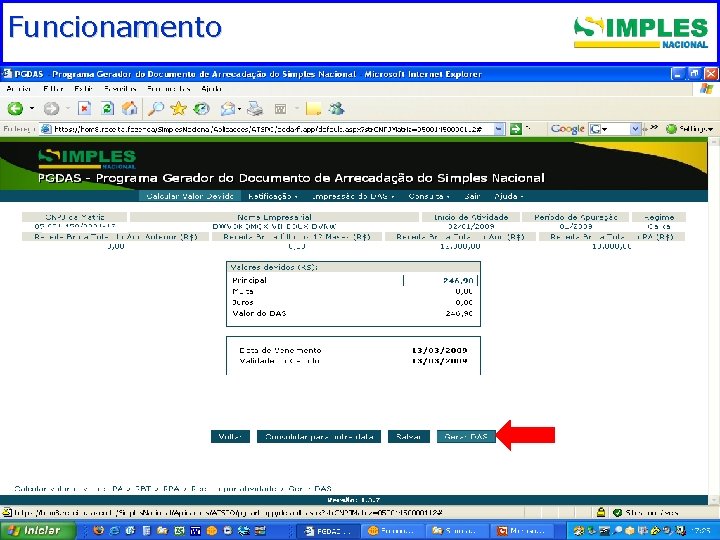720x540 pixels.
Task: Stop loading with the red X icon
Action: (x=84, y=109)
